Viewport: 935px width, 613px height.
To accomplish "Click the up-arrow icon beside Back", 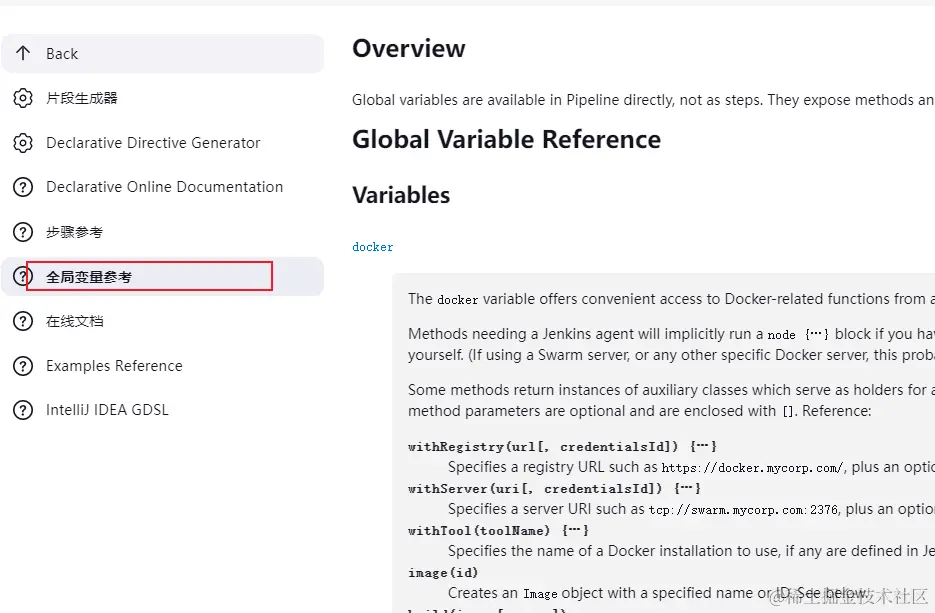I will point(23,54).
